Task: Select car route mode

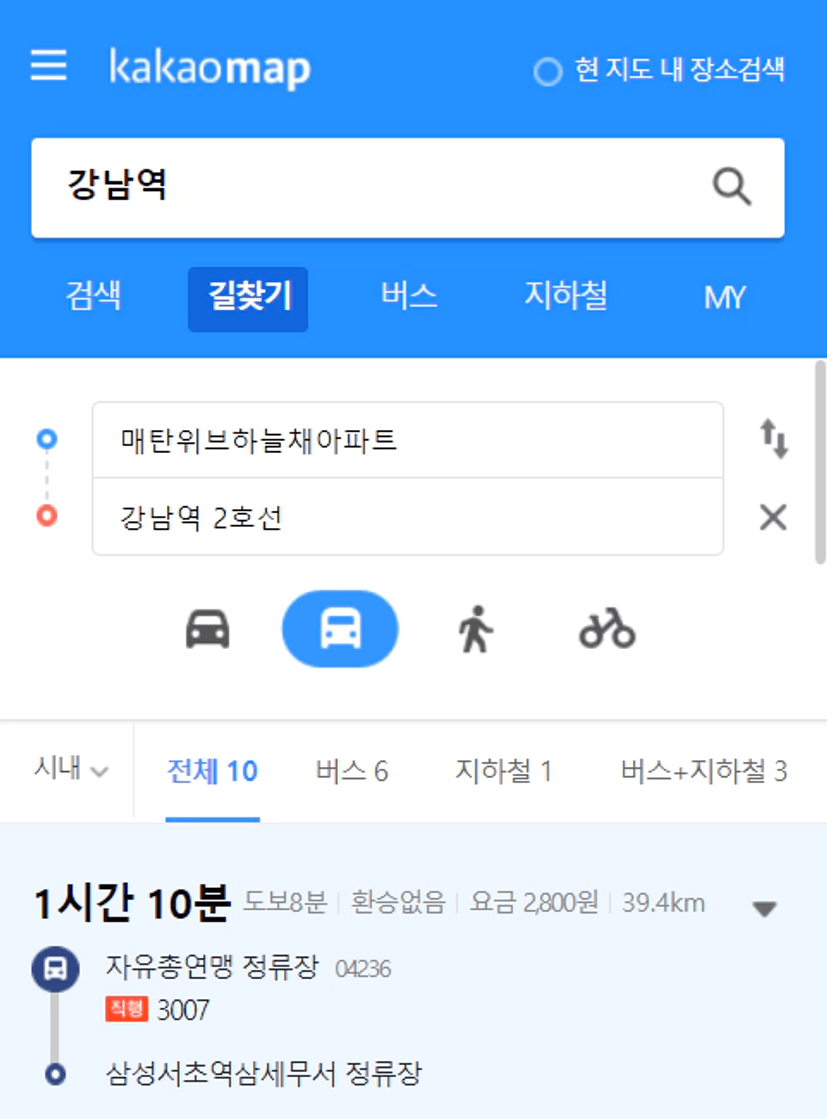Action: coord(208,629)
